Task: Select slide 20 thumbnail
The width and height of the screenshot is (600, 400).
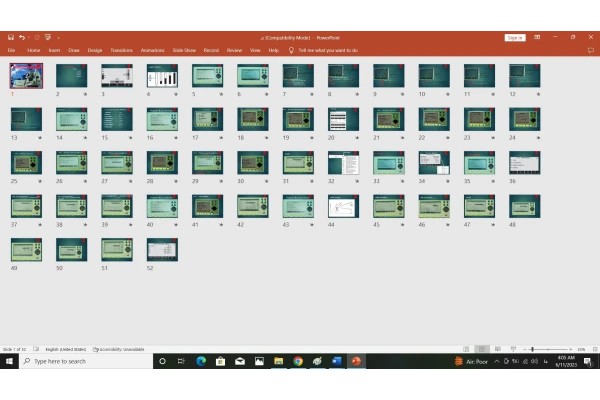Action: tap(344, 119)
